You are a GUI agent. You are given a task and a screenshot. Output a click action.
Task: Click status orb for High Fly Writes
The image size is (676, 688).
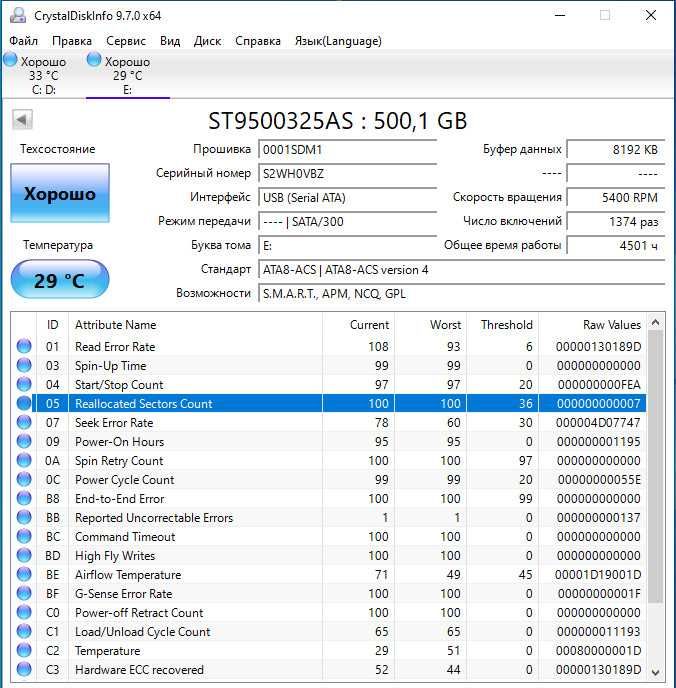24,555
